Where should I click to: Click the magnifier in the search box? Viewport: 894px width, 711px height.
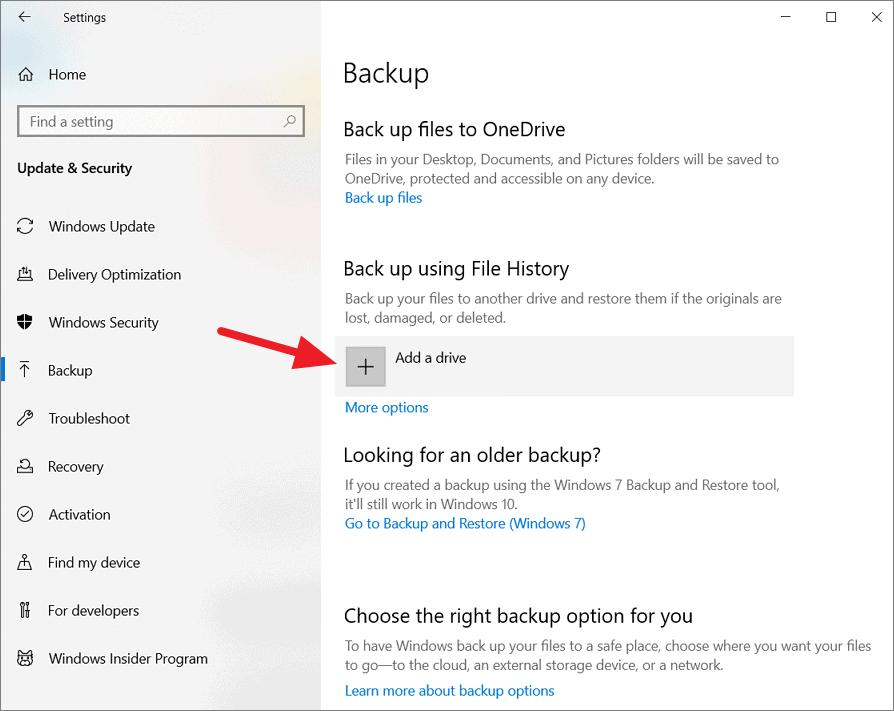click(x=289, y=121)
